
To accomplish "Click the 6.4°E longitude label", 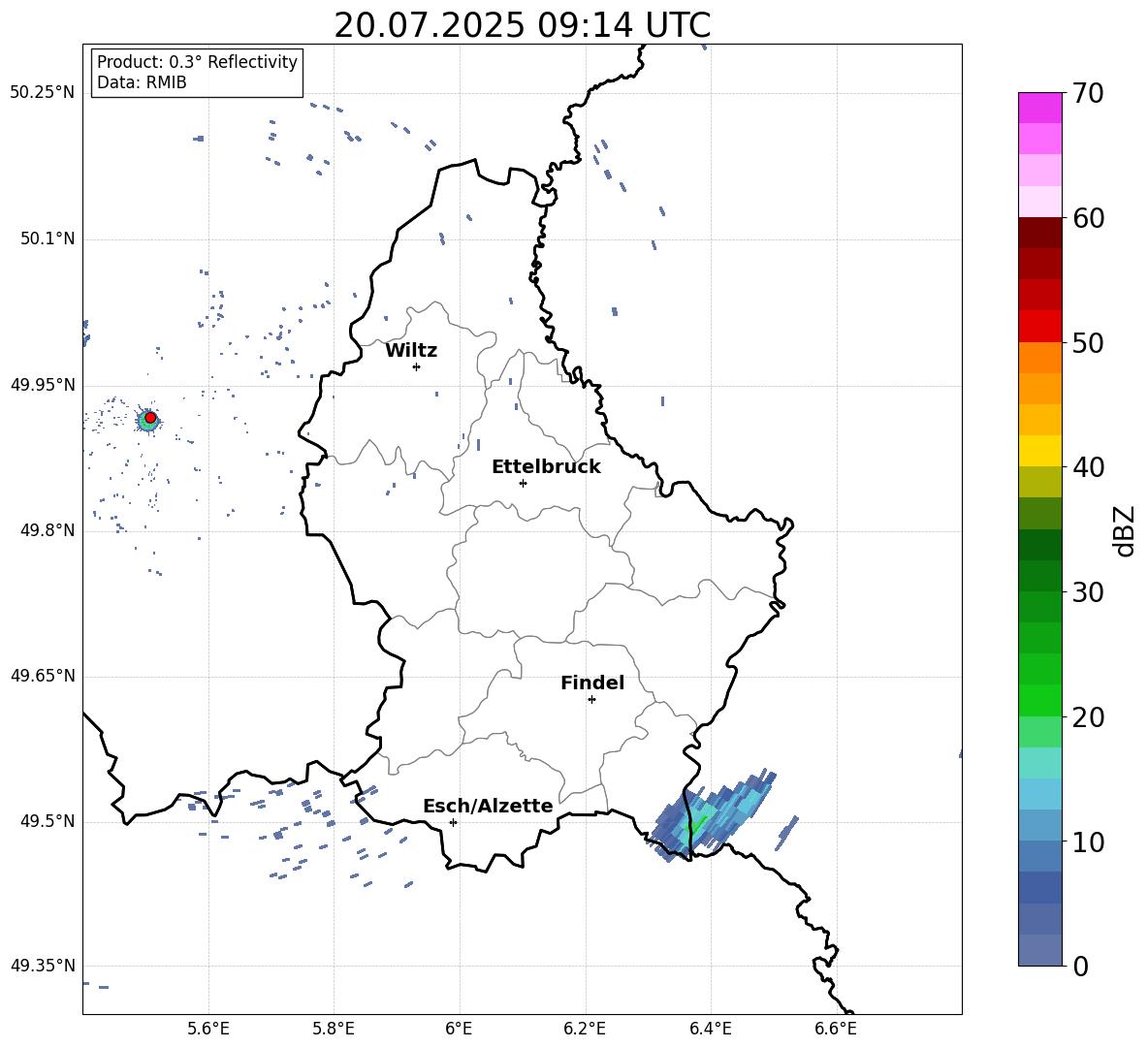I will click(710, 1029).
